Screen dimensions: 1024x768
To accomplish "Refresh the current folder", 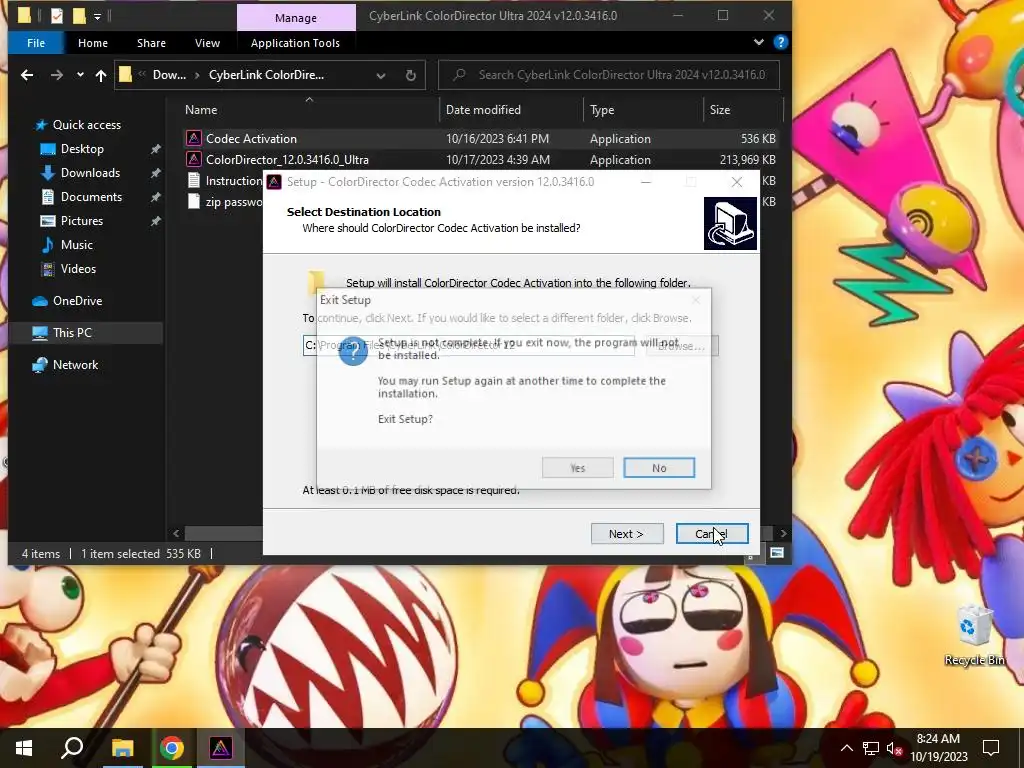I will pyautogui.click(x=411, y=75).
